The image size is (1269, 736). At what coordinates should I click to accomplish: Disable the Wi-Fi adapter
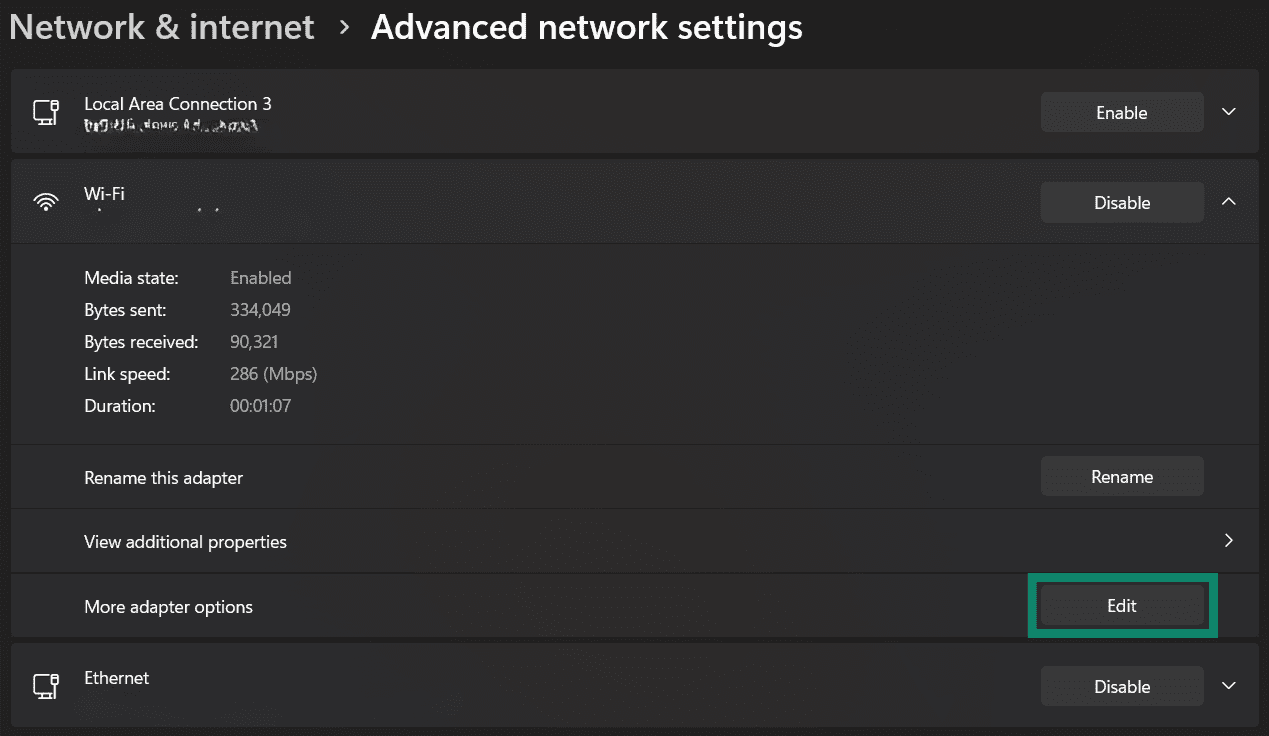click(x=1121, y=202)
